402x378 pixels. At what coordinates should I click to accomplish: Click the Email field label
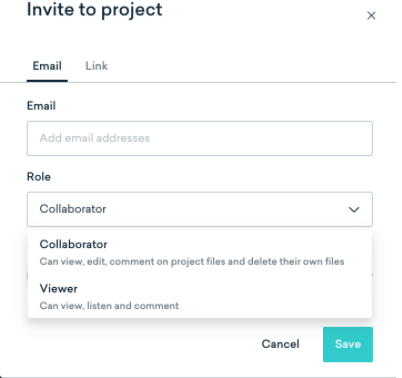(x=41, y=106)
